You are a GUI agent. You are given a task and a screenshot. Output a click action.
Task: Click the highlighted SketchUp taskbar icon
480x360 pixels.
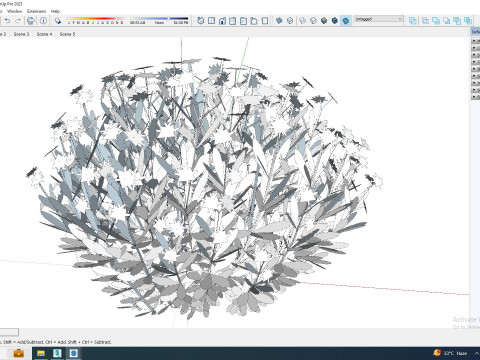pos(74,353)
